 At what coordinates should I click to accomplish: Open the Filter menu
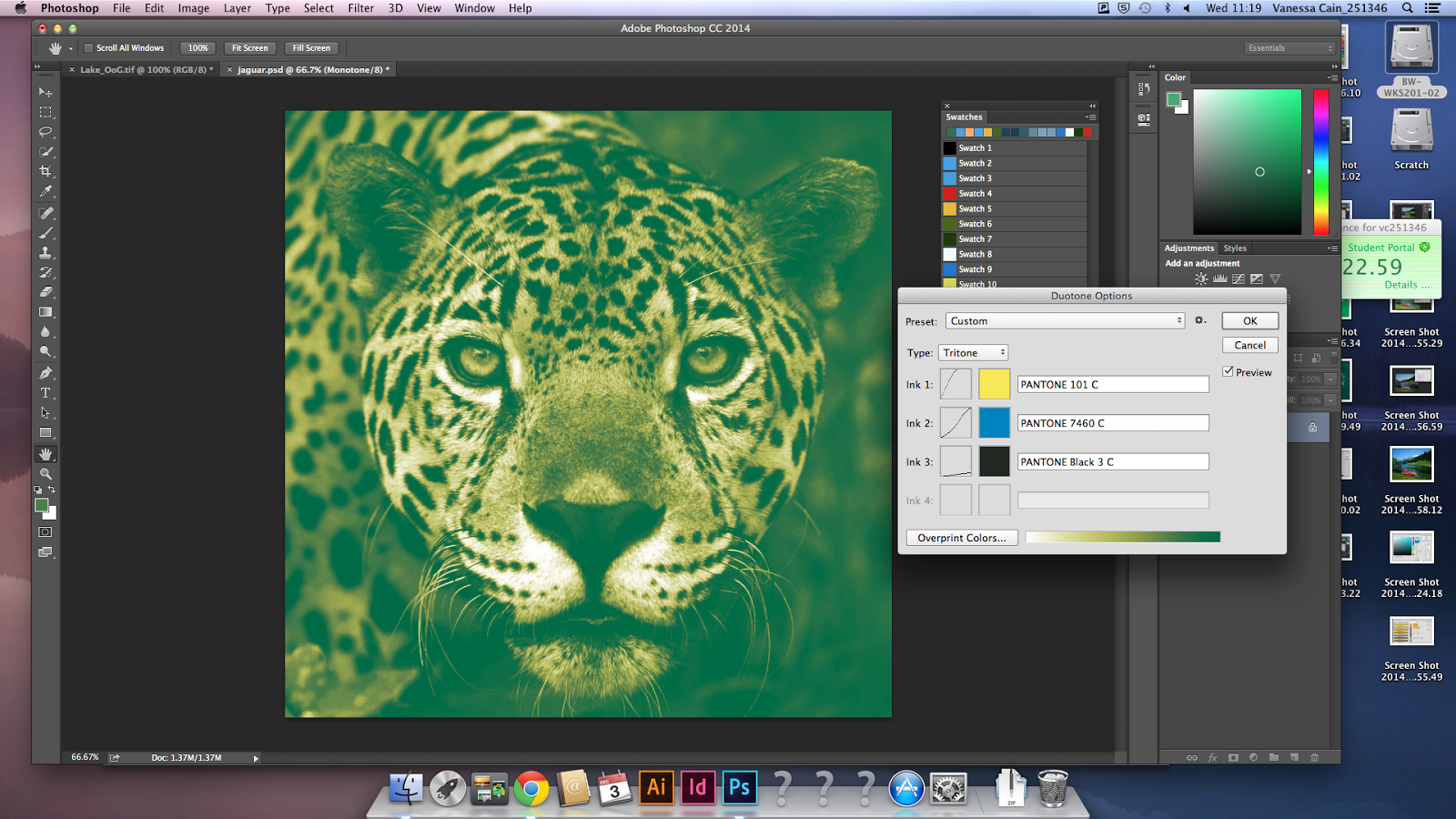coord(360,8)
